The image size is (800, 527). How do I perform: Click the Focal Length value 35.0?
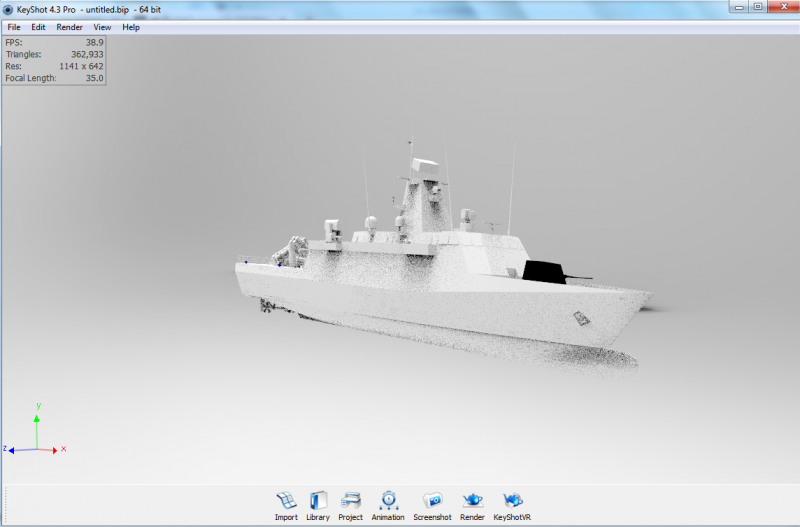click(x=94, y=78)
